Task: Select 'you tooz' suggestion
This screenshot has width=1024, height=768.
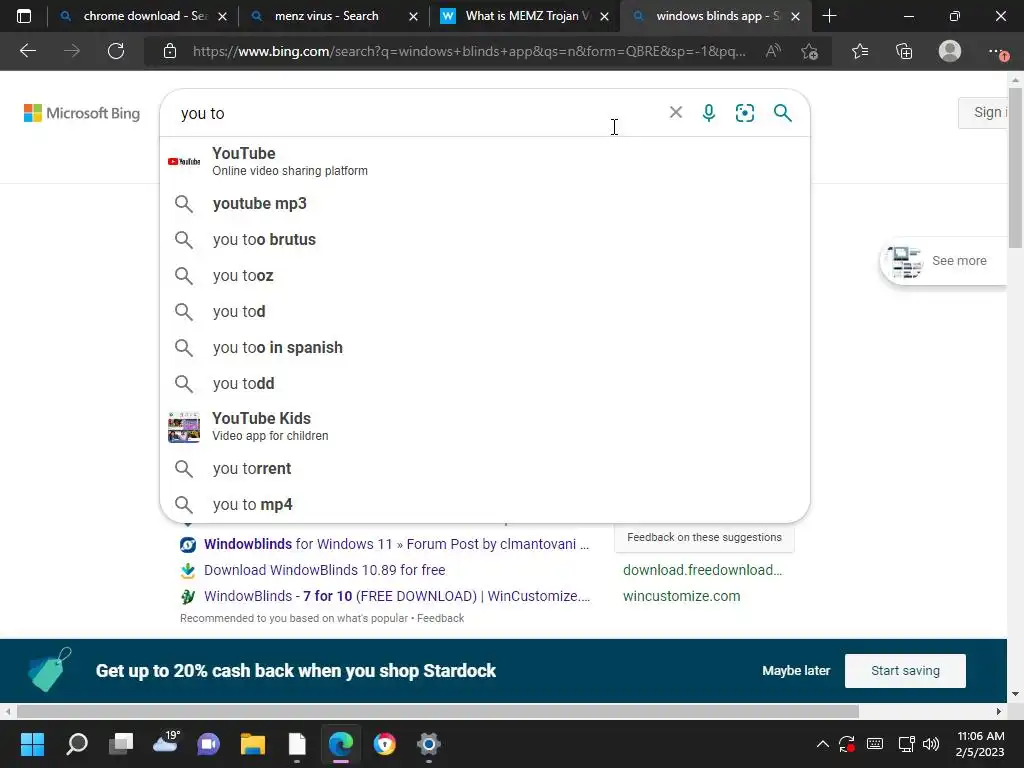Action: pyautogui.click(x=485, y=276)
